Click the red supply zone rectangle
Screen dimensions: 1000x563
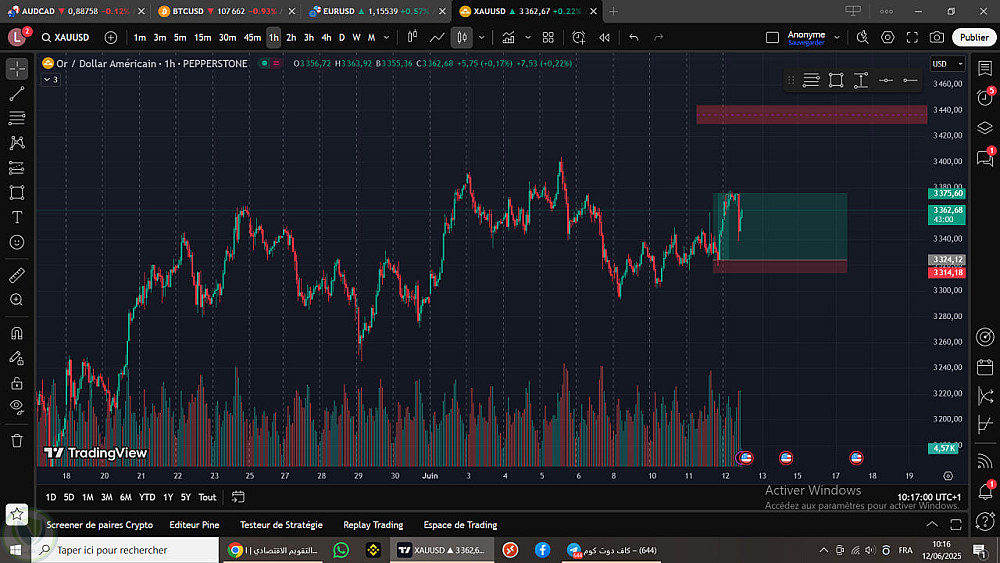pos(812,114)
